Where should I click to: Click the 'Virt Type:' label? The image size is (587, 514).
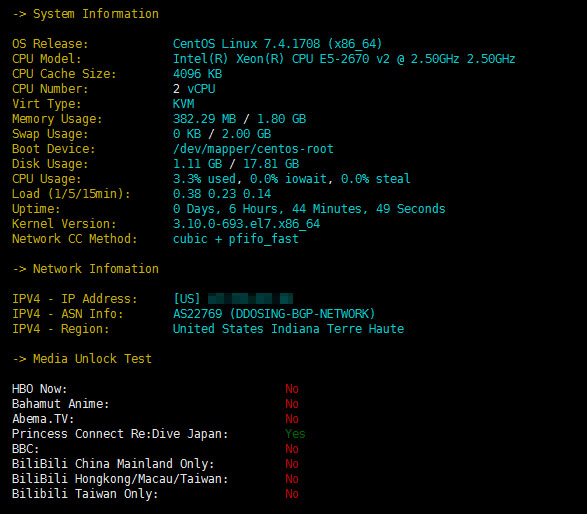click(x=47, y=104)
